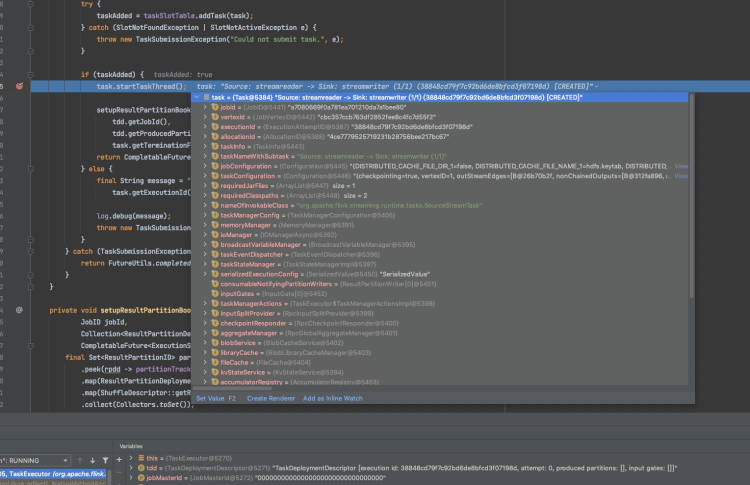Click the filter frames funnel icon

tap(105, 460)
